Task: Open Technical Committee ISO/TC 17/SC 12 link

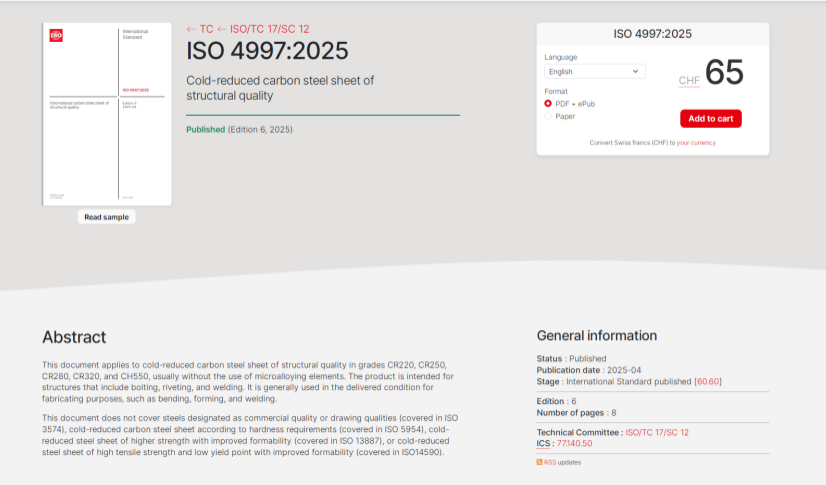Action: click(x=657, y=432)
